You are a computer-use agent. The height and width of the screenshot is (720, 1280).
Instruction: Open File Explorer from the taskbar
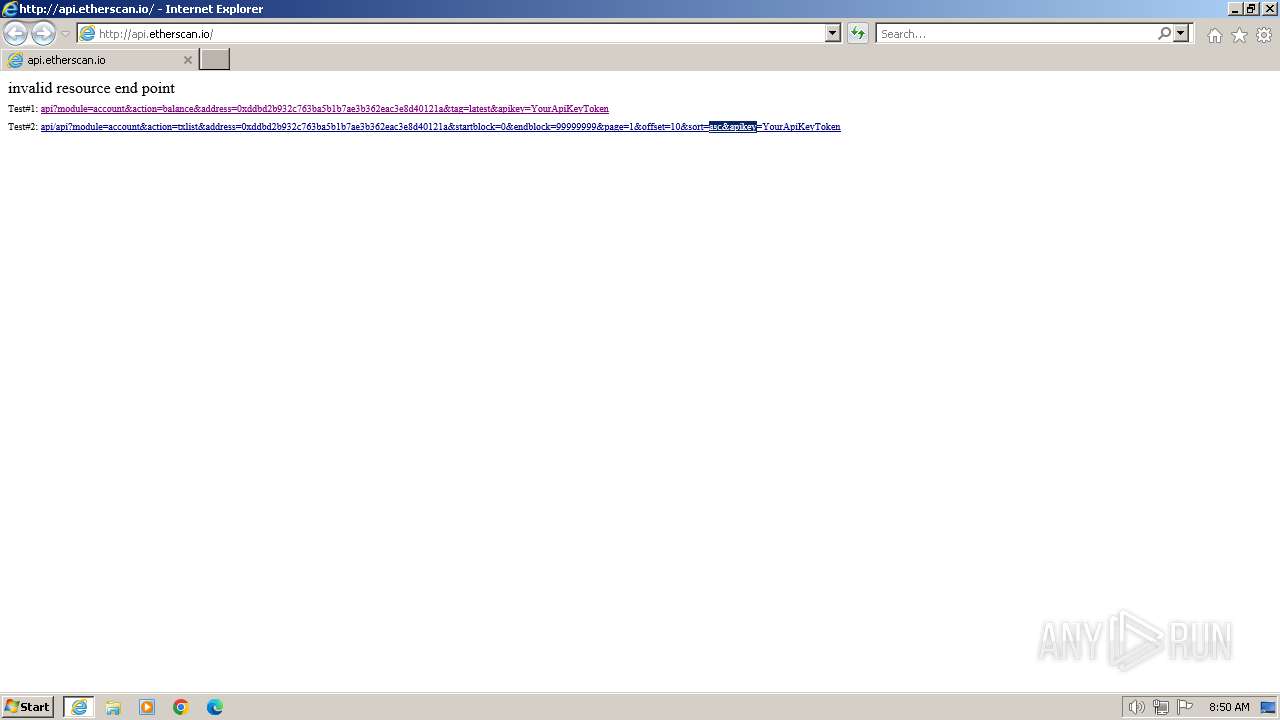[x=113, y=707]
